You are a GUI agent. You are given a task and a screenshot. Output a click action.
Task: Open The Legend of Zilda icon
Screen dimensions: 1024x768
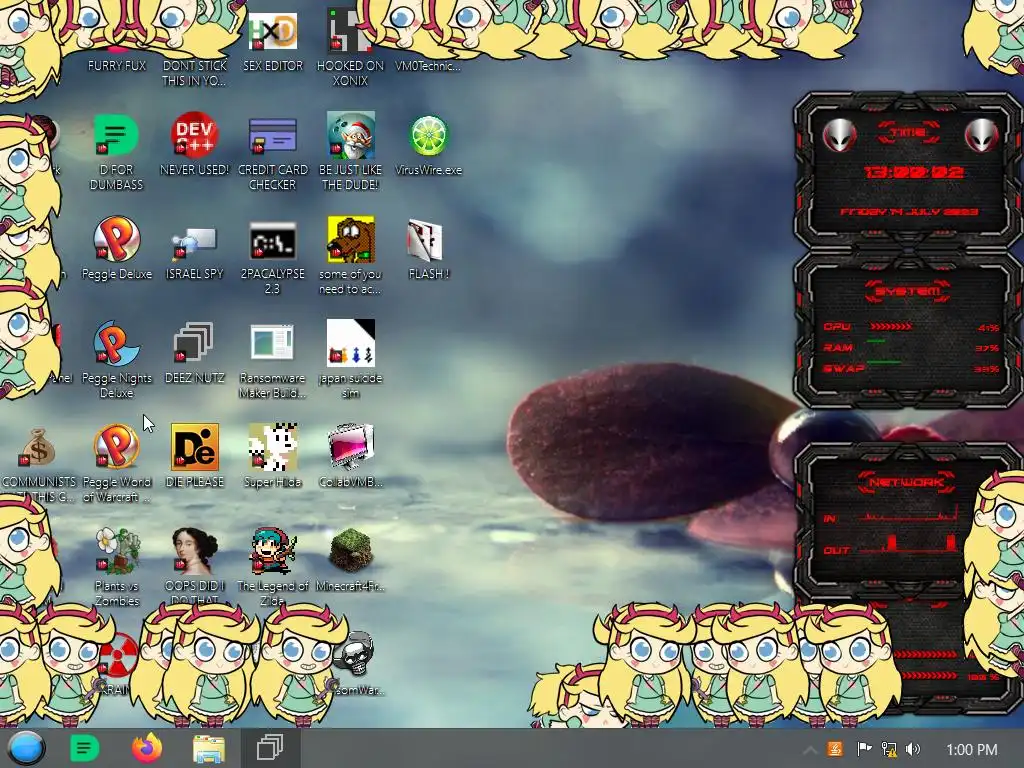(272, 550)
